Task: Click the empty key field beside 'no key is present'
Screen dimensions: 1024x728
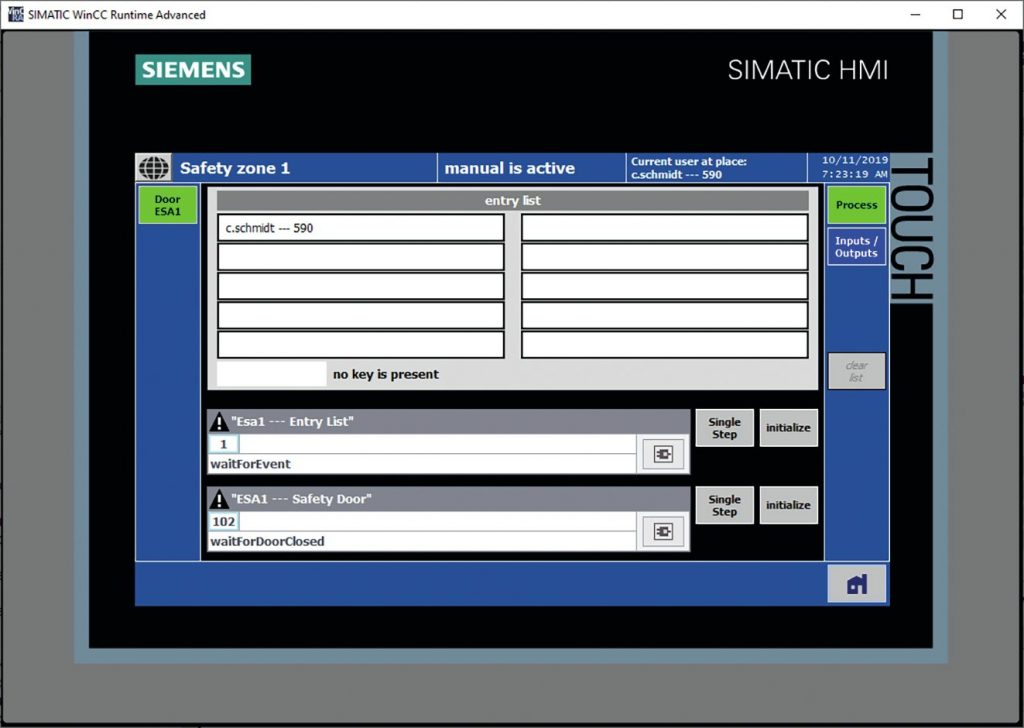Action: coord(271,374)
